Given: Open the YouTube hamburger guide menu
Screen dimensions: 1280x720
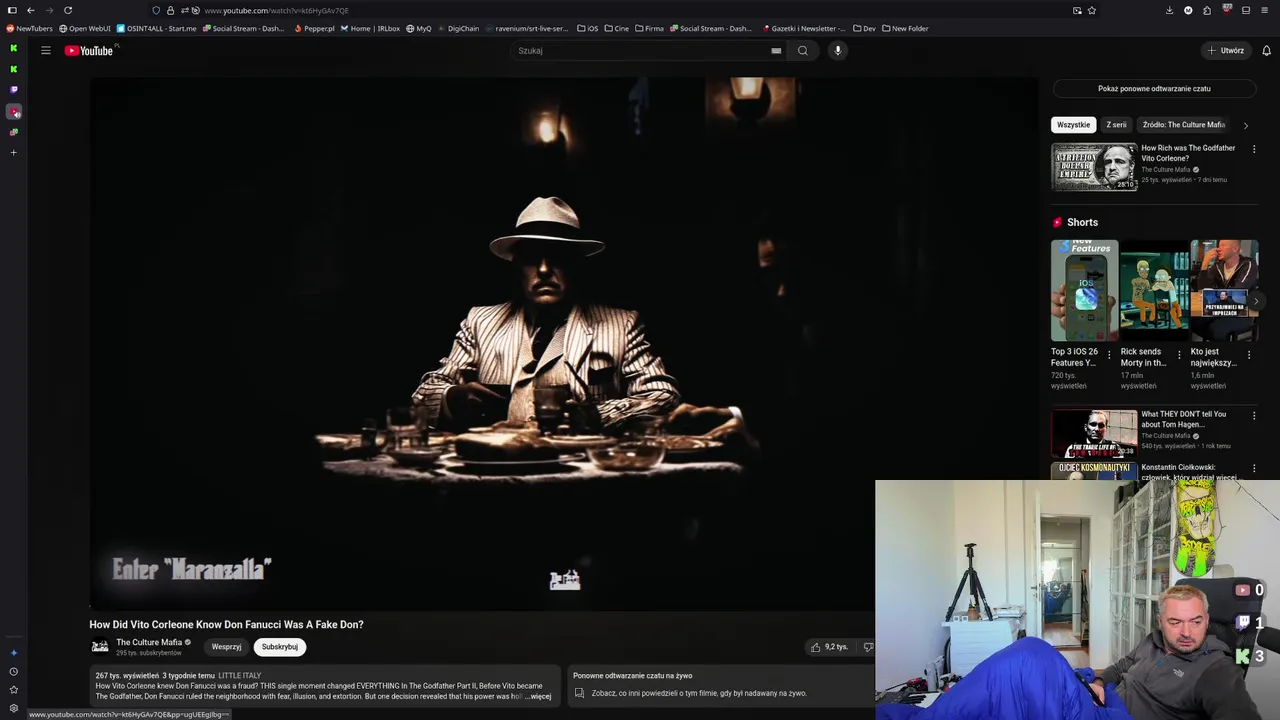Looking at the screenshot, I should pyautogui.click(x=45, y=50).
